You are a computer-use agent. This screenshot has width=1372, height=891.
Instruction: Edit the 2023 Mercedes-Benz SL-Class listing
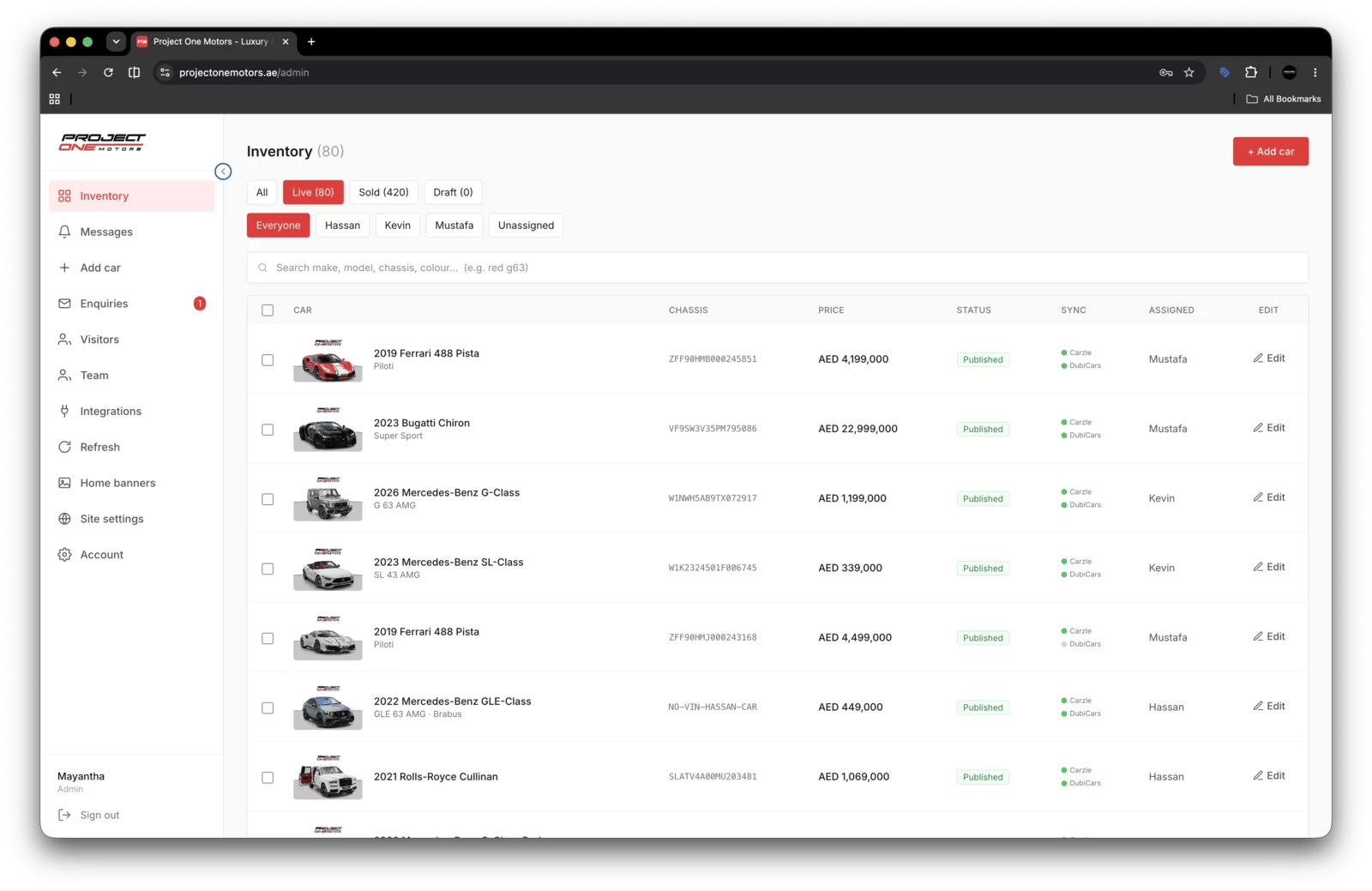coord(1269,567)
